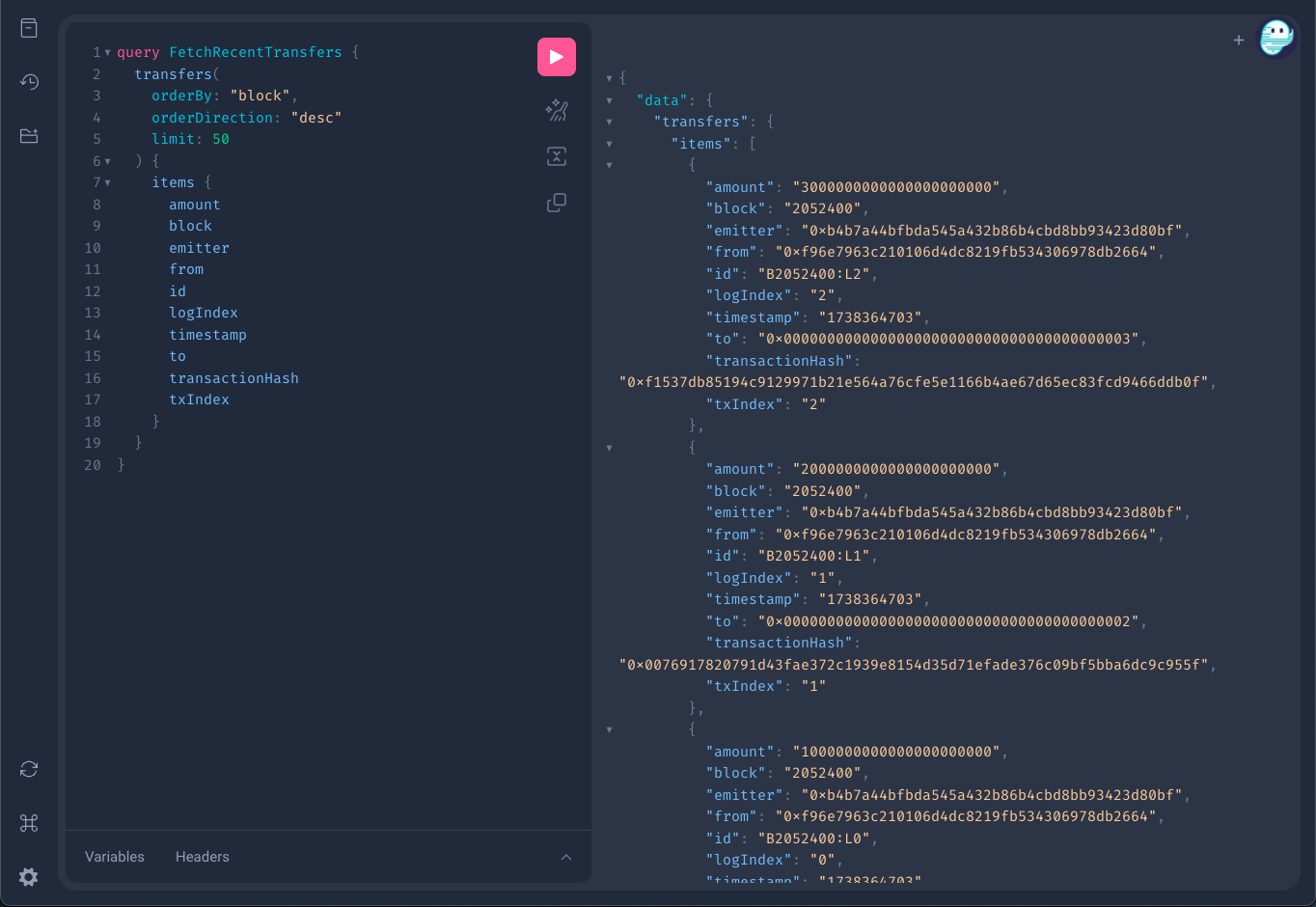Prettify the query with the broom icon
Viewport: 1316px width, 907px height.
[x=557, y=111]
